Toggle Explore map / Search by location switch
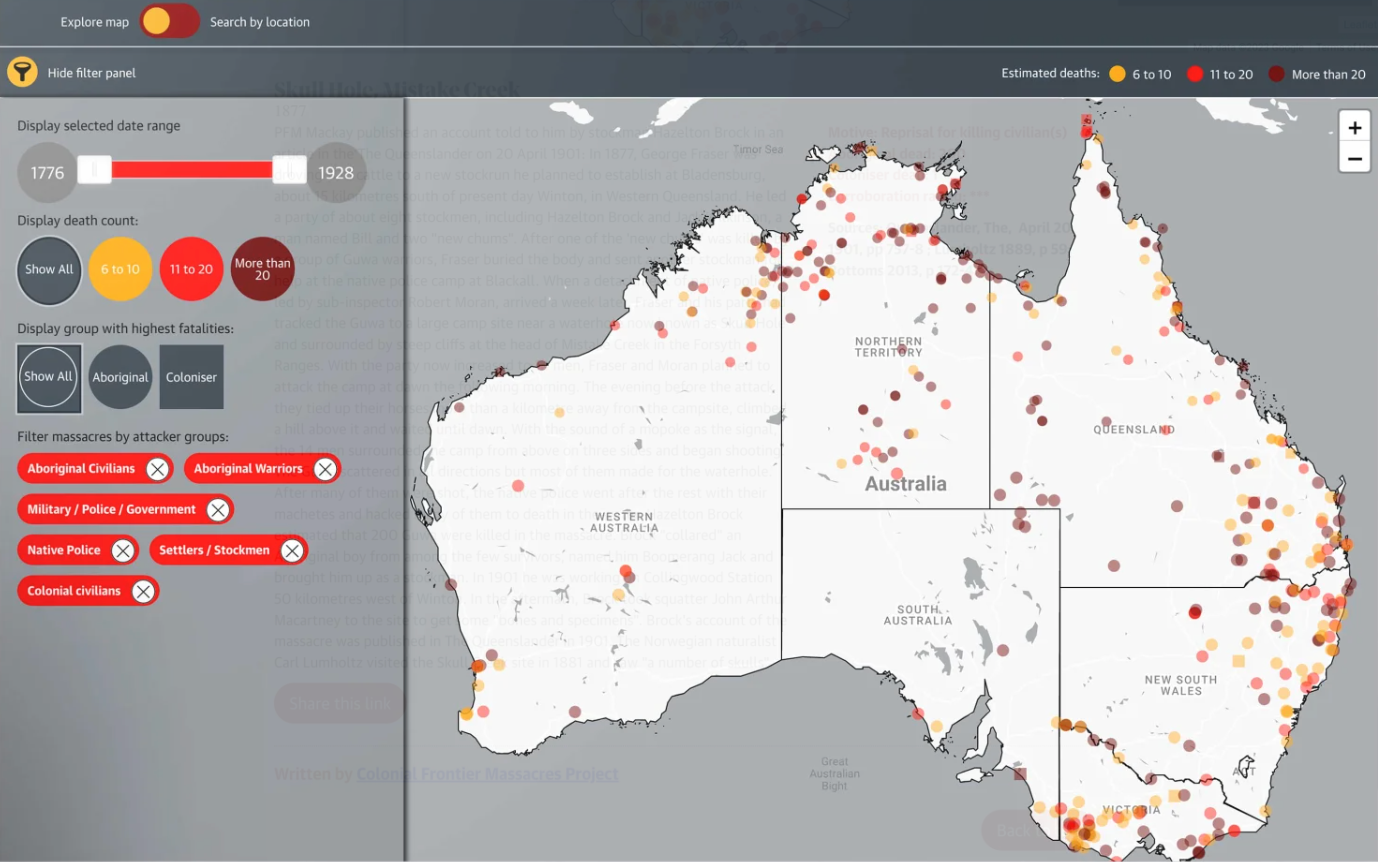Screen dimensions: 1378x862 tap(169, 22)
